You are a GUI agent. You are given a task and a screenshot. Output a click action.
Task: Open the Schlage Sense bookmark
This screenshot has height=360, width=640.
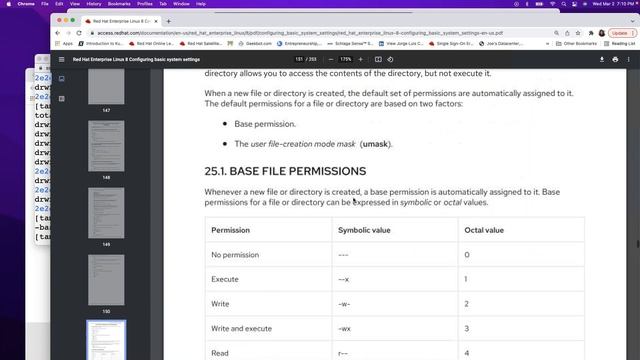(x=350, y=43)
